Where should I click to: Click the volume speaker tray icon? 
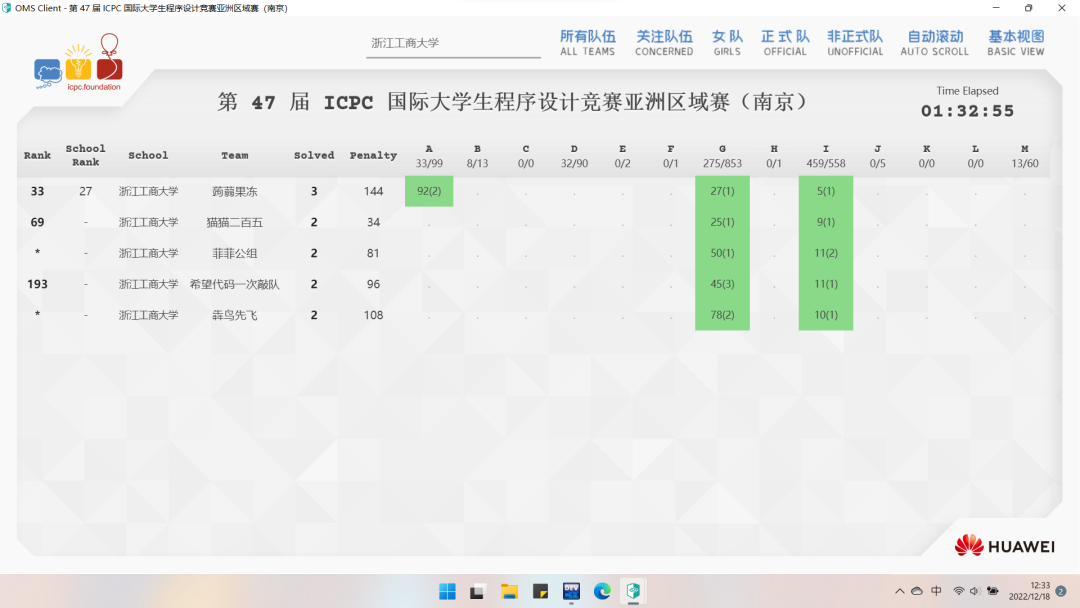point(975,591)
